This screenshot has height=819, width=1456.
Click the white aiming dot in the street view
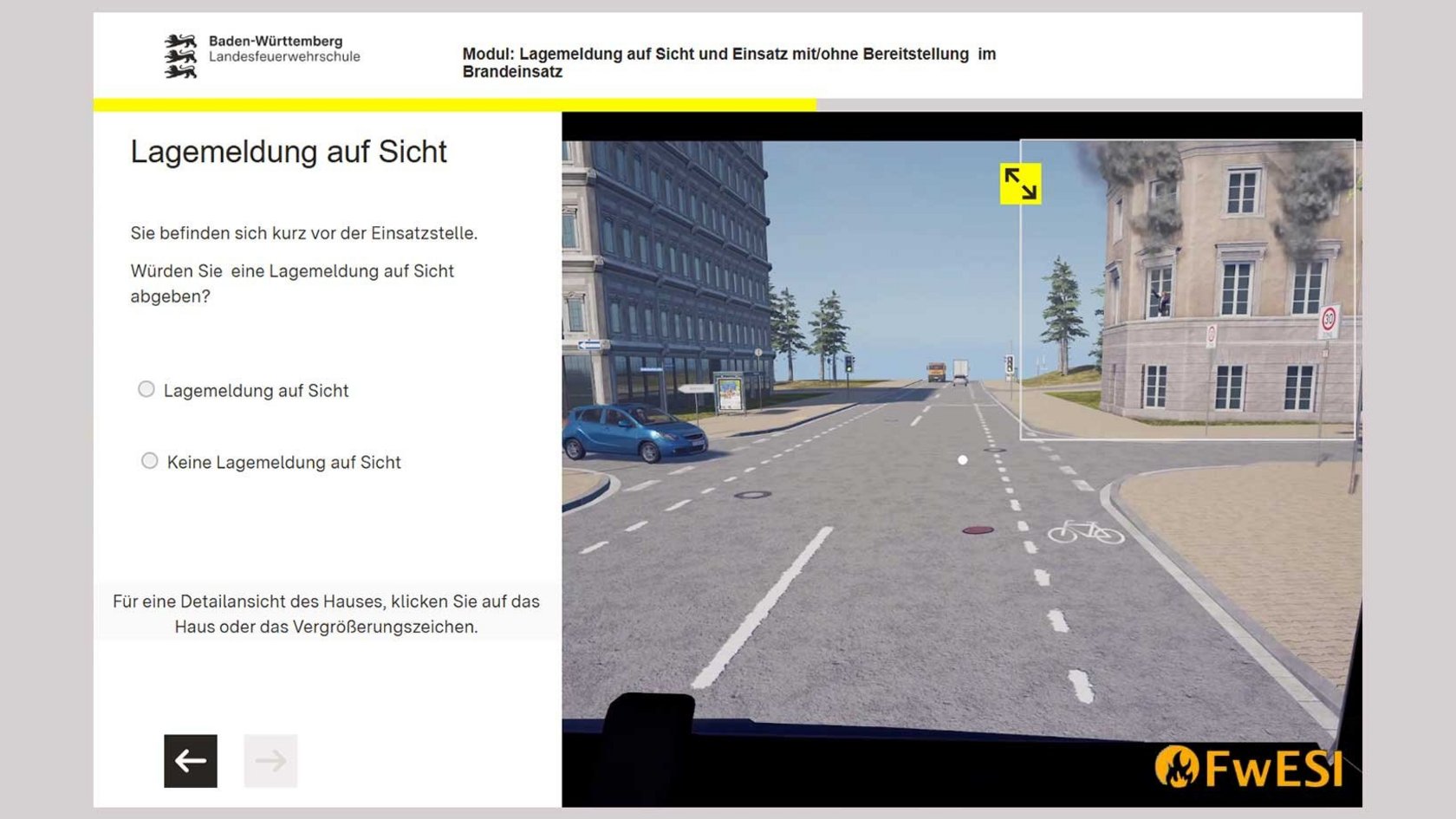tap(962, 459)
